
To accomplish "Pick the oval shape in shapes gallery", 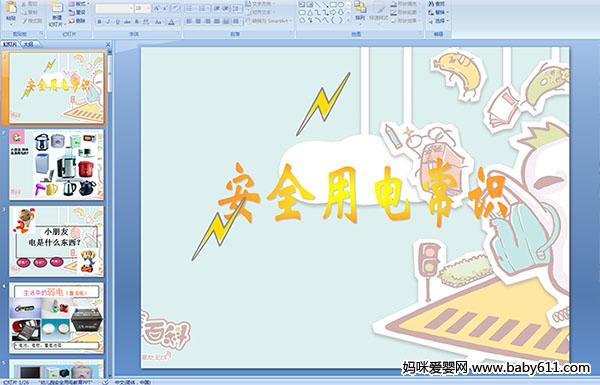I will [341, 4].
